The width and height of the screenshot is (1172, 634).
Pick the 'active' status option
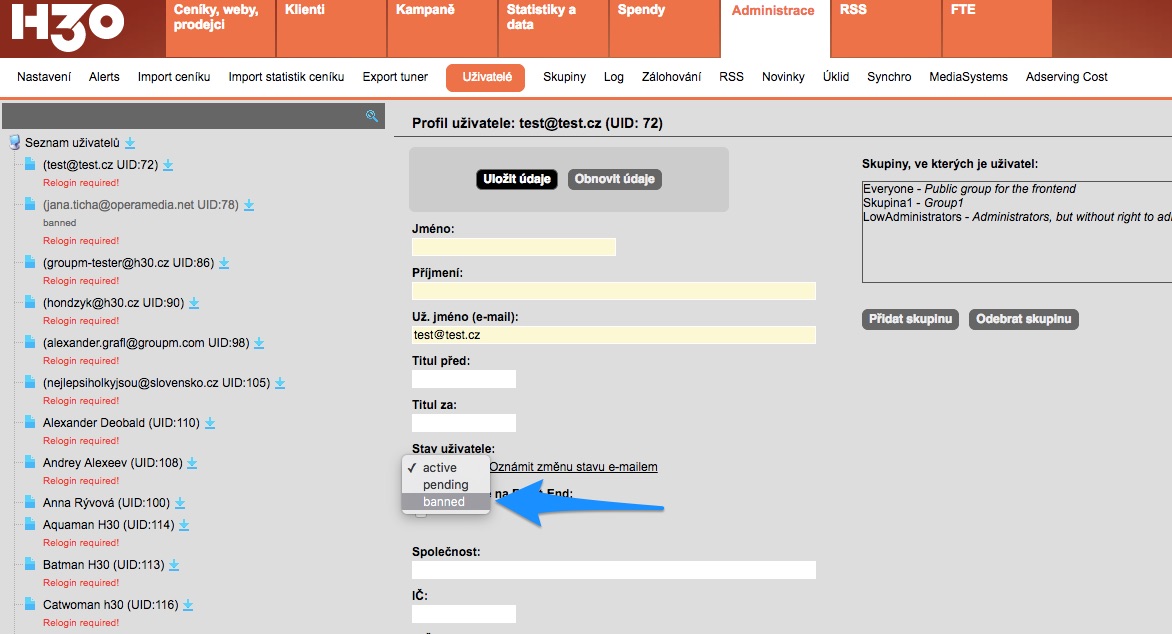pyautogui.click(x=439, y=468)
